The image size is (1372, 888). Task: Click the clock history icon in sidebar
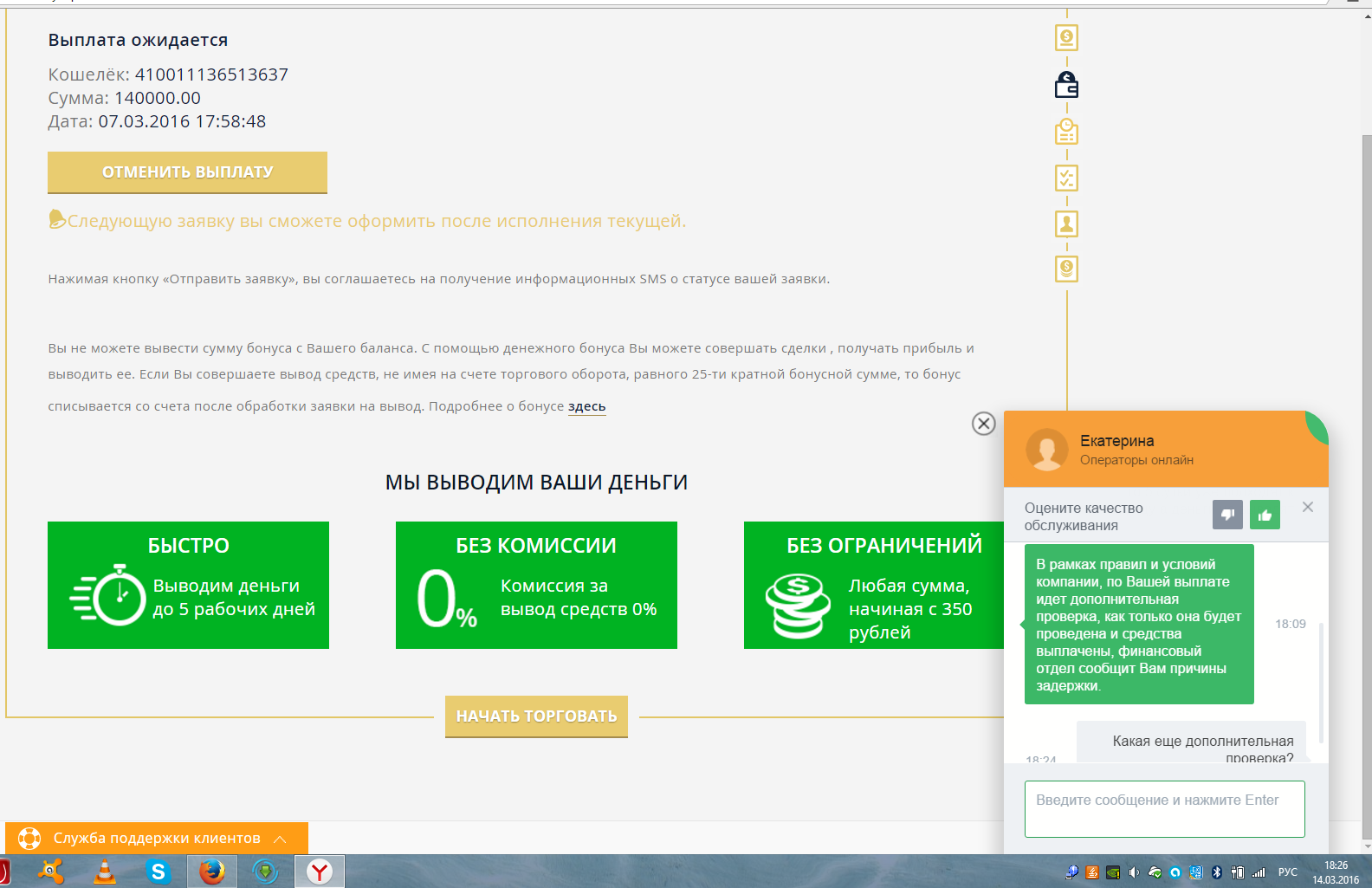(x=1066, y=132)
